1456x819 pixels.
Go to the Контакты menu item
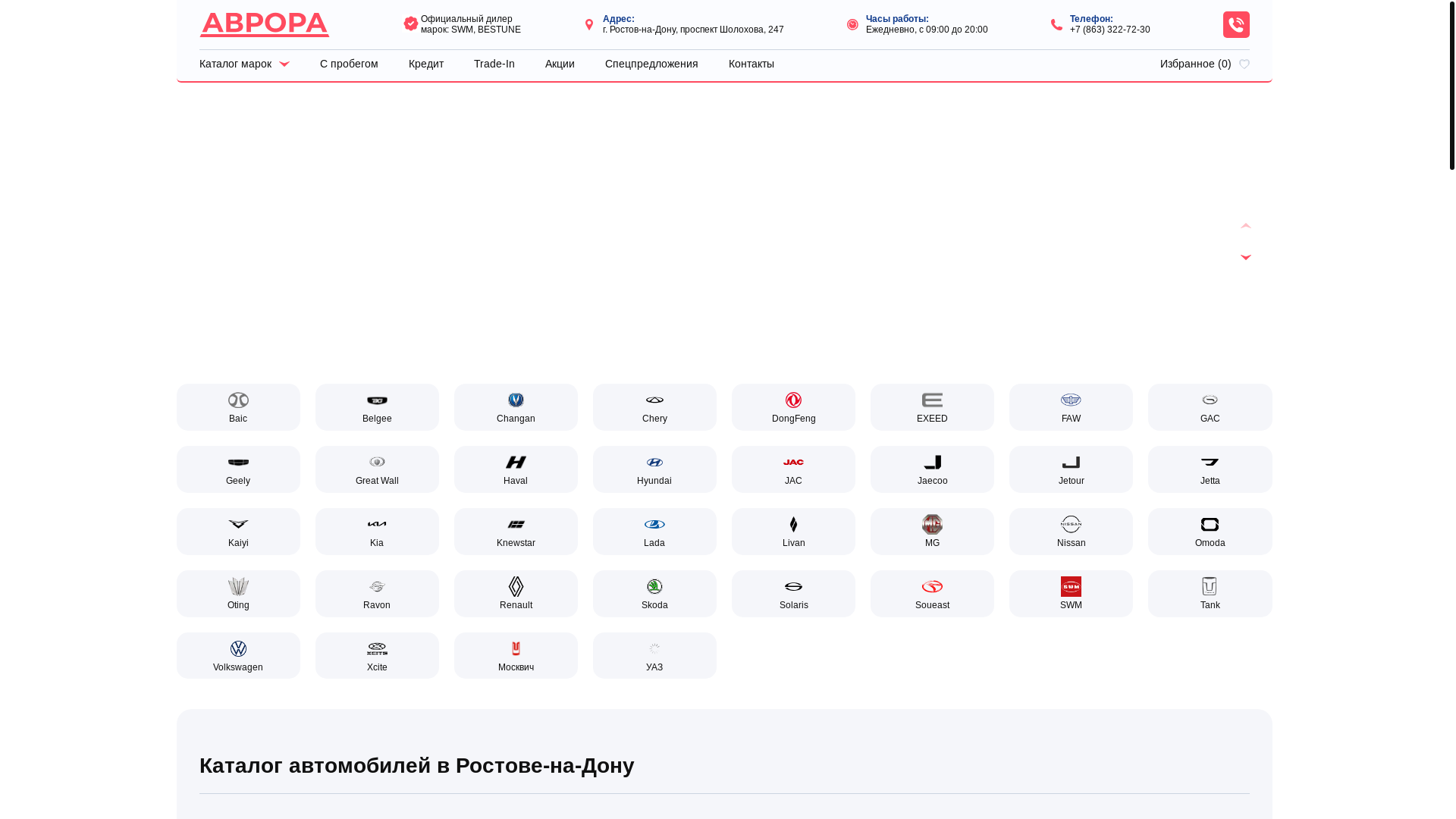752,64
